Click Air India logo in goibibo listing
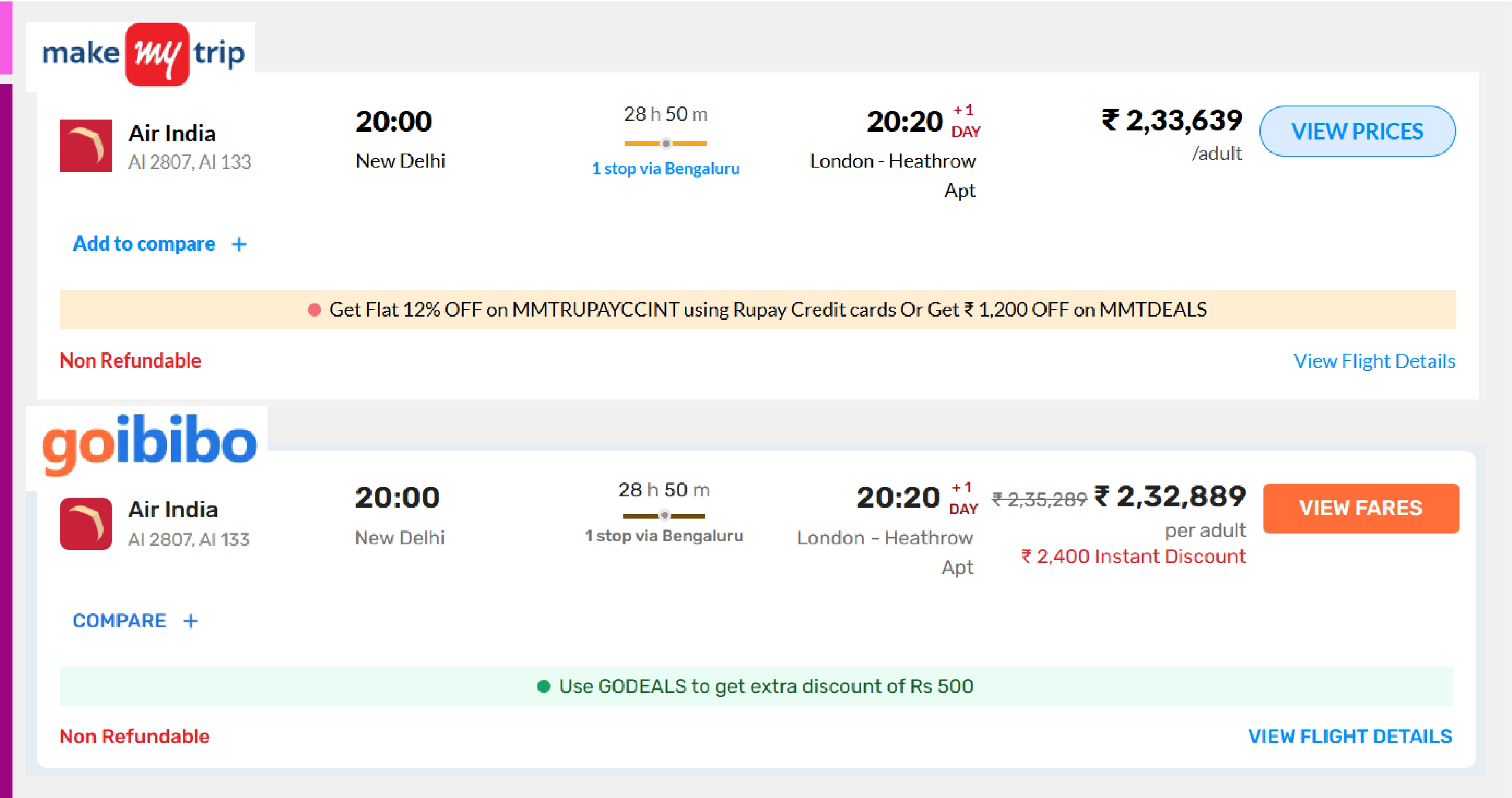The width and height of the screenshot is (1512, 798). [x=86, y=523]
